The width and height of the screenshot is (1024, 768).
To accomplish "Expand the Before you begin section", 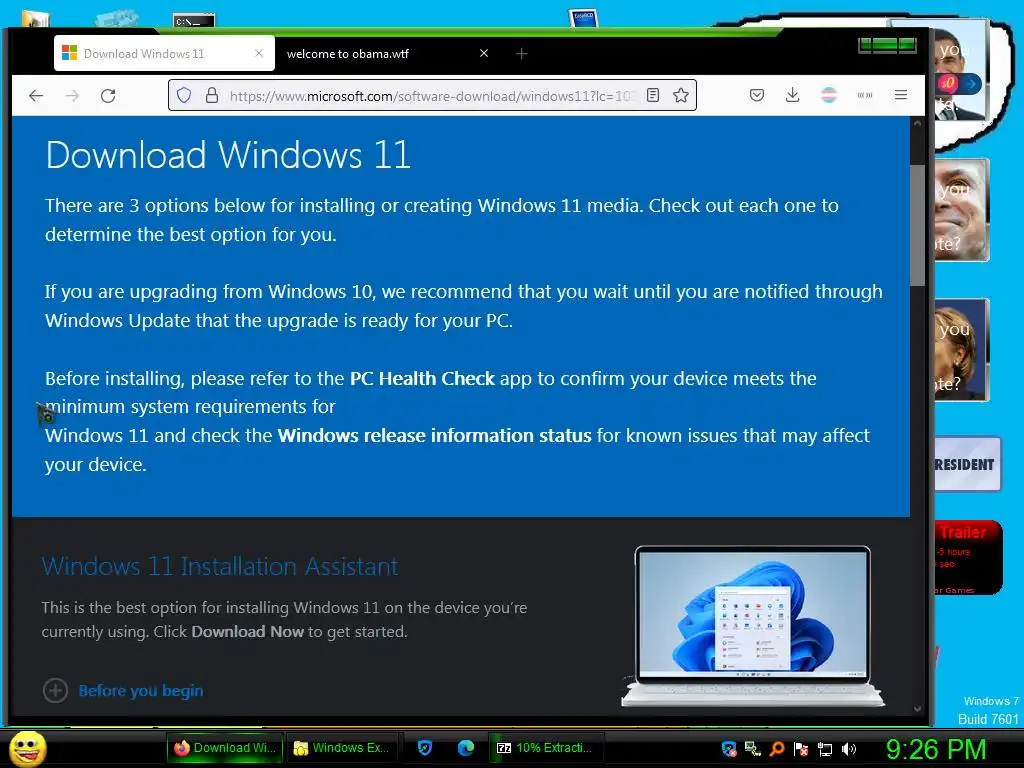I will pyautogui.click(x=56, y=690).
